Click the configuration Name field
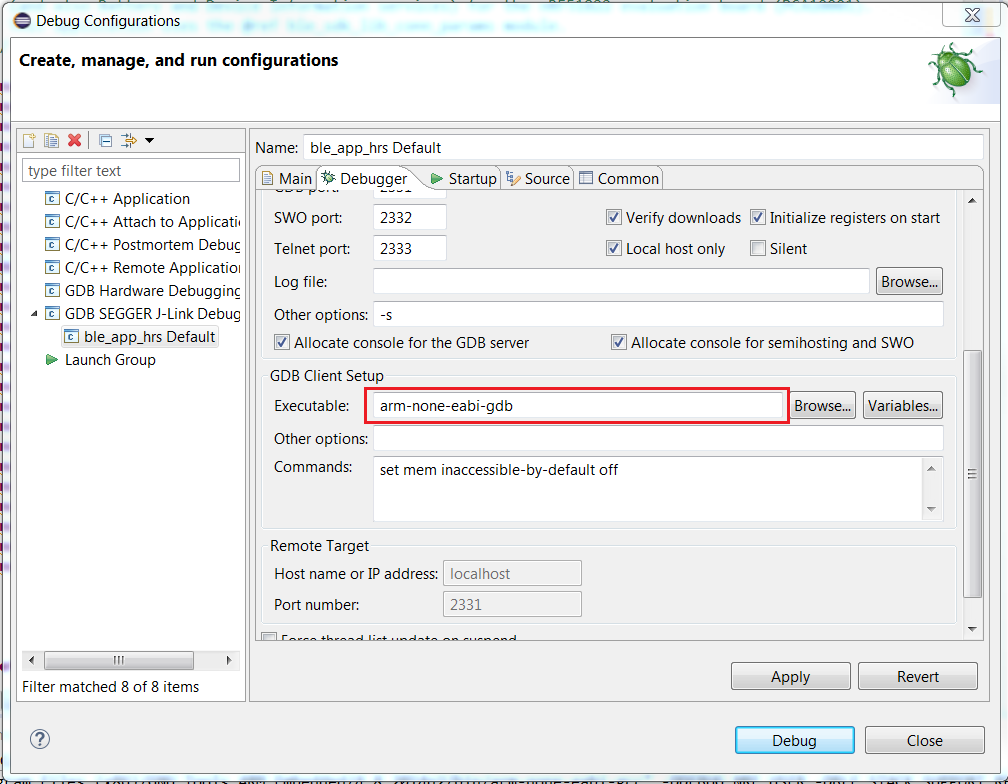Screen dimensions: 1008x784 coord(643,148)
